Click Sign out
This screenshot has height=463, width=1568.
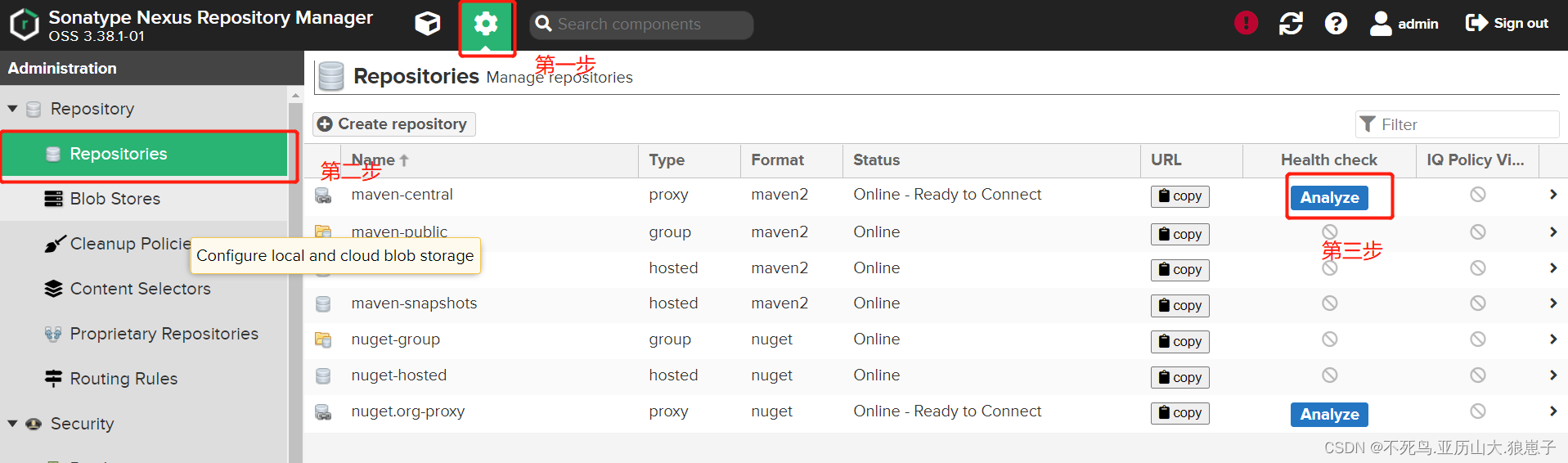coord(1507,23)
